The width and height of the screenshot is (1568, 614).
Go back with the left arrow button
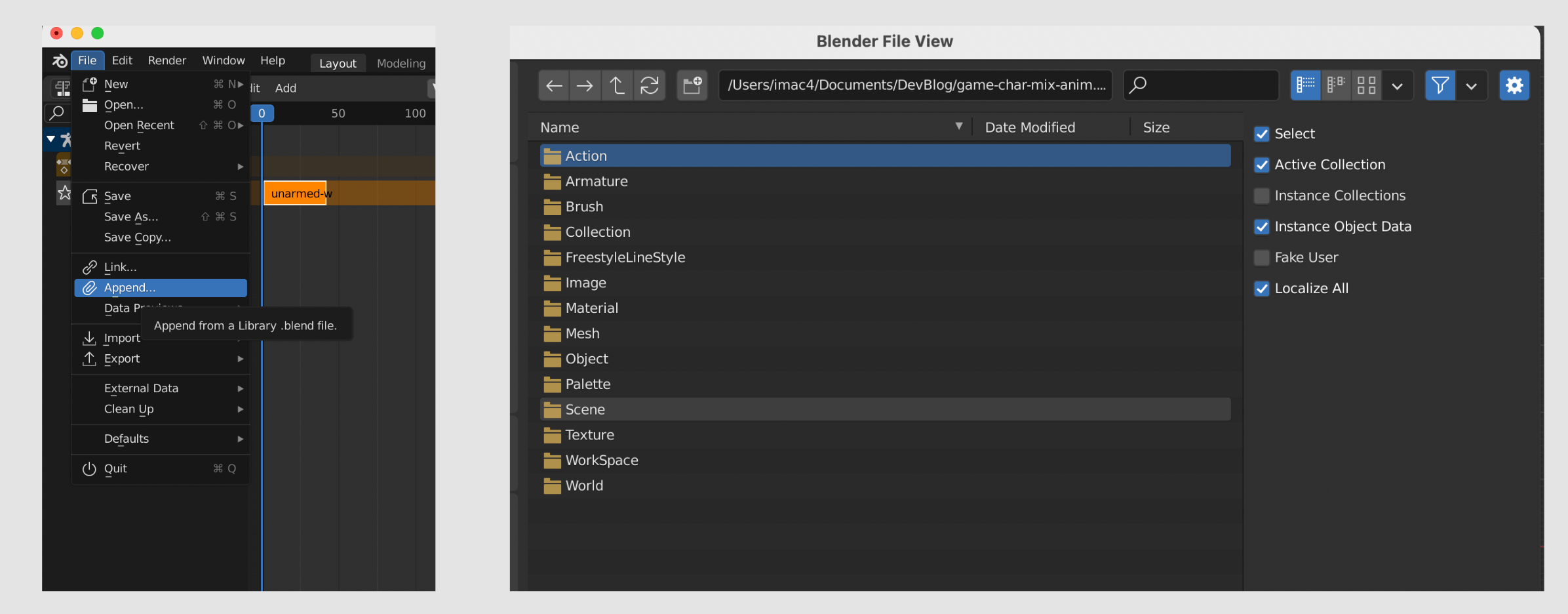[x=554, y=85]
